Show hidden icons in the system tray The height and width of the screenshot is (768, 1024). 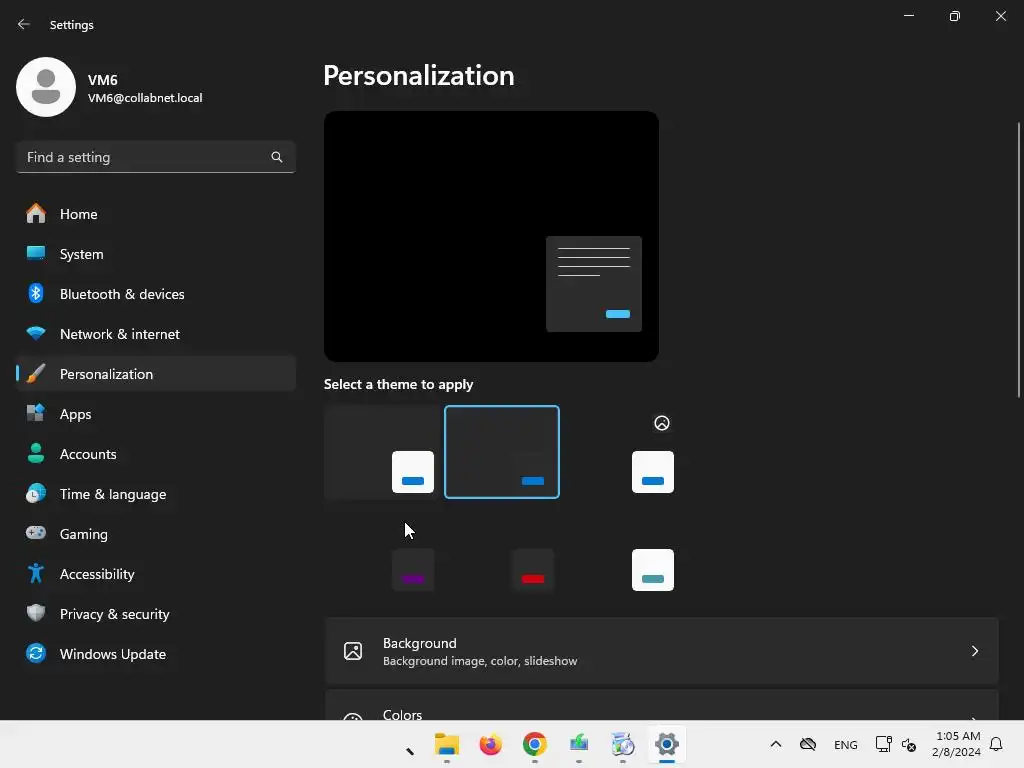click(x=776, y=744)
